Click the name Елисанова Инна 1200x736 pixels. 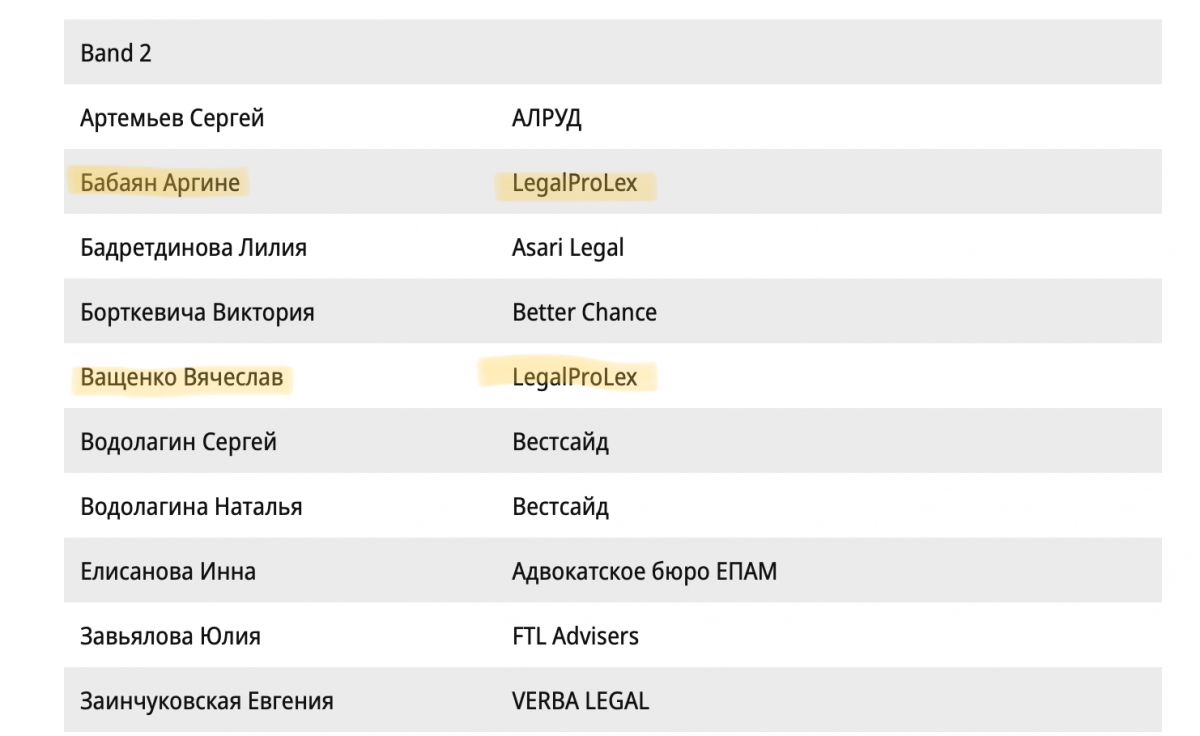(x=168, y=572)
